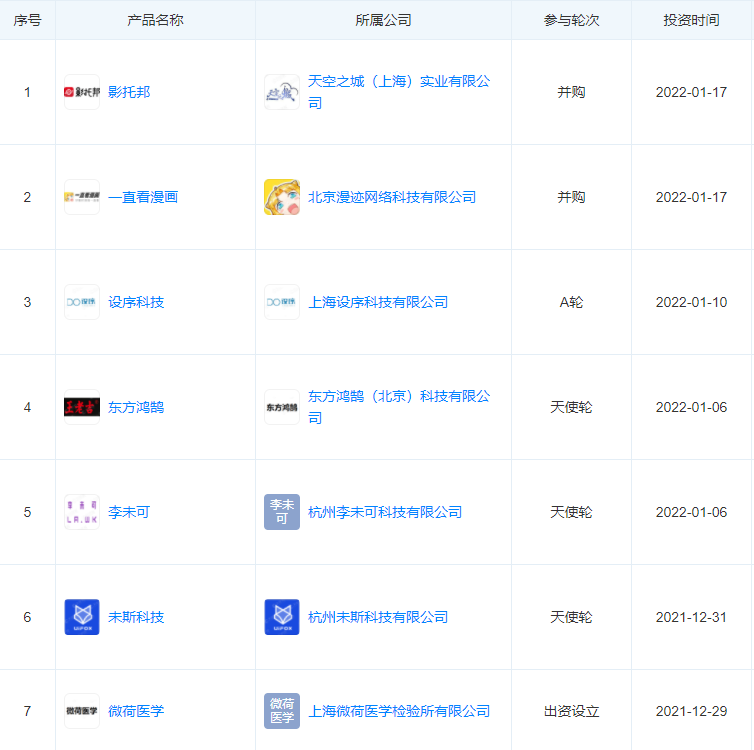
Task: Click the 一直看漫画 product logo icon
Action: (82, 197)
